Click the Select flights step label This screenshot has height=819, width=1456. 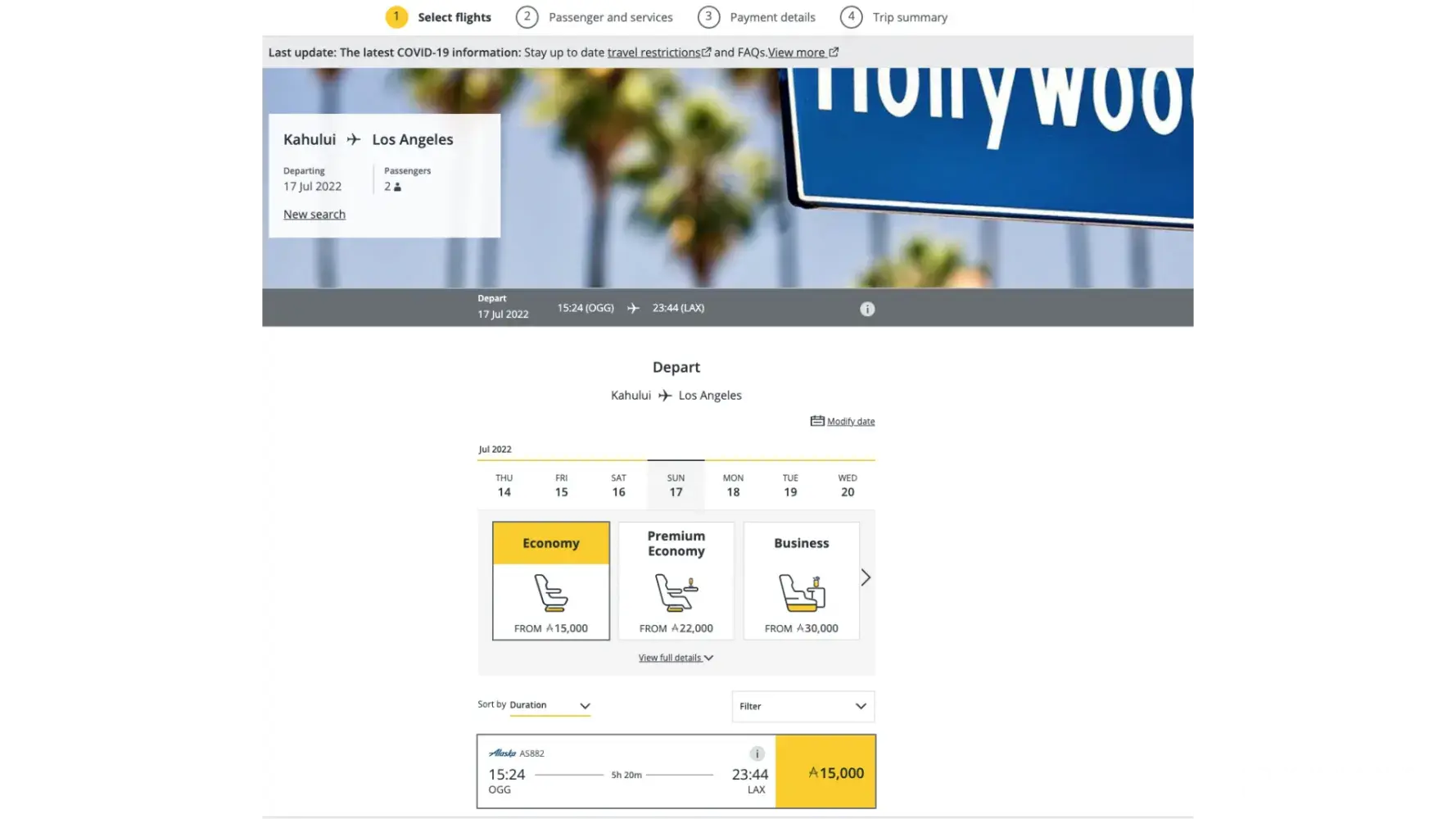point(454,17)
